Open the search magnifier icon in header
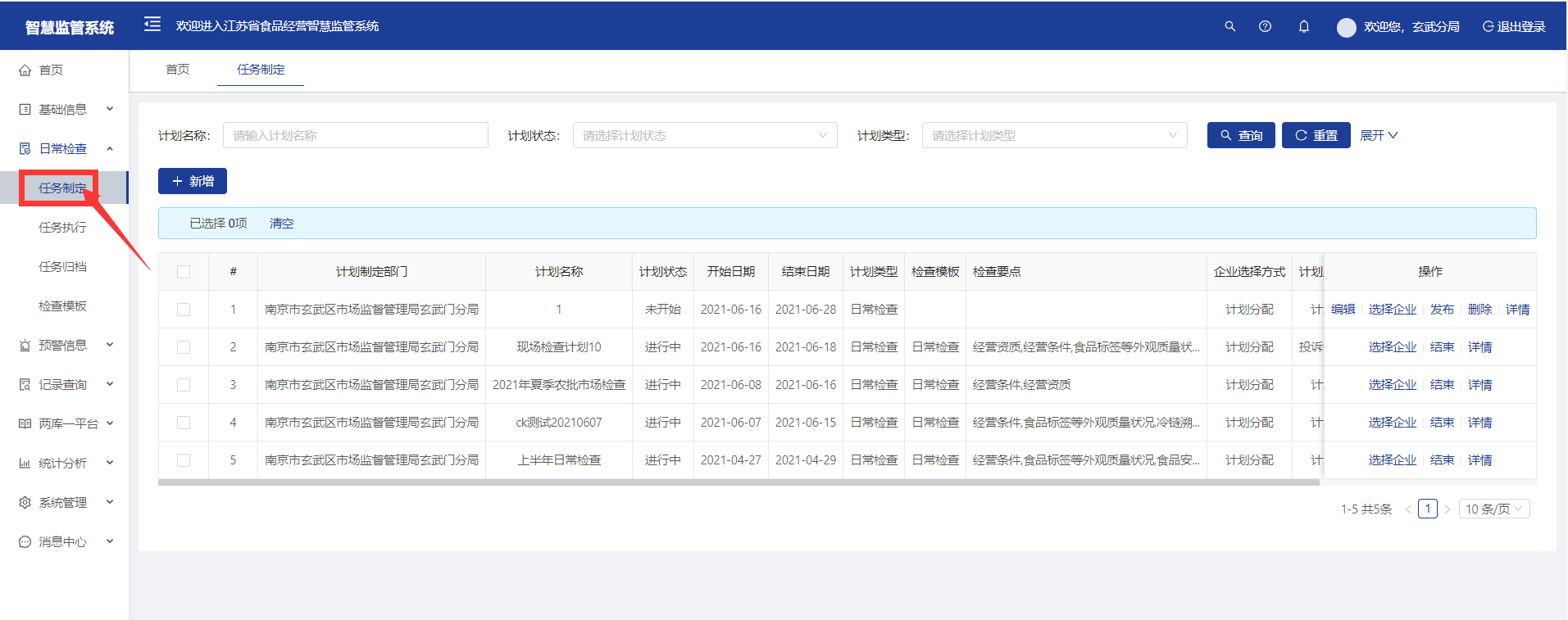The image size is (1568, 620). pos(1229,26)
